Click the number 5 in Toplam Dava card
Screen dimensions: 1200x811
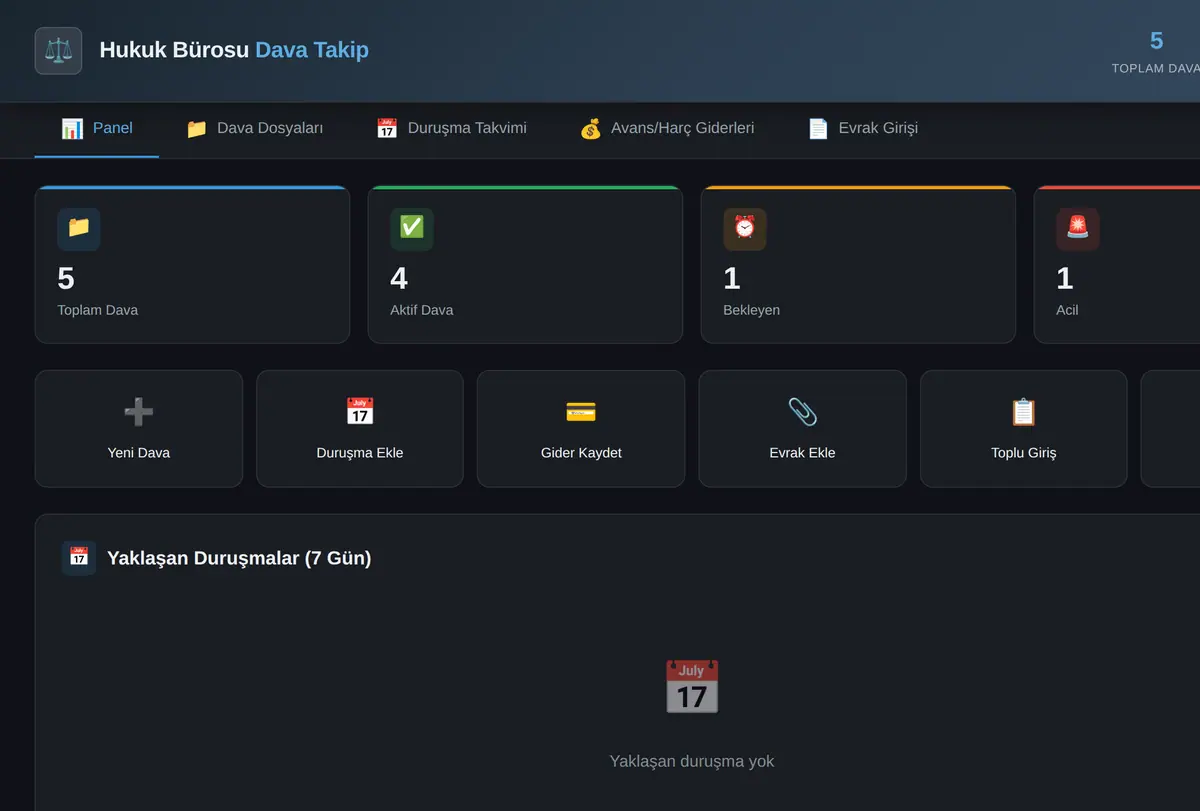[x=66, y=278]
